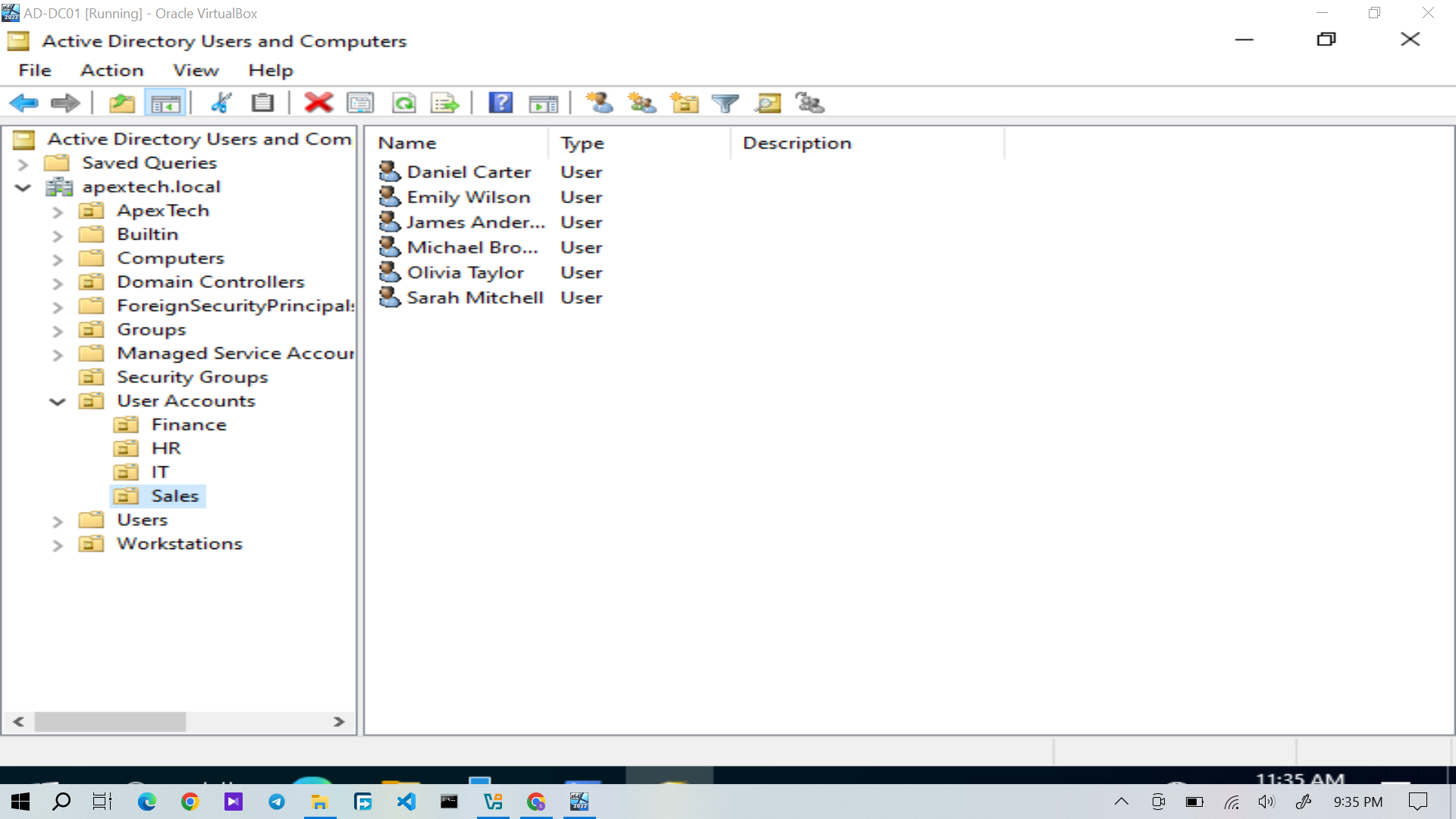
Task: Collapse the User Accounts node
Action: tap(58, 401)
